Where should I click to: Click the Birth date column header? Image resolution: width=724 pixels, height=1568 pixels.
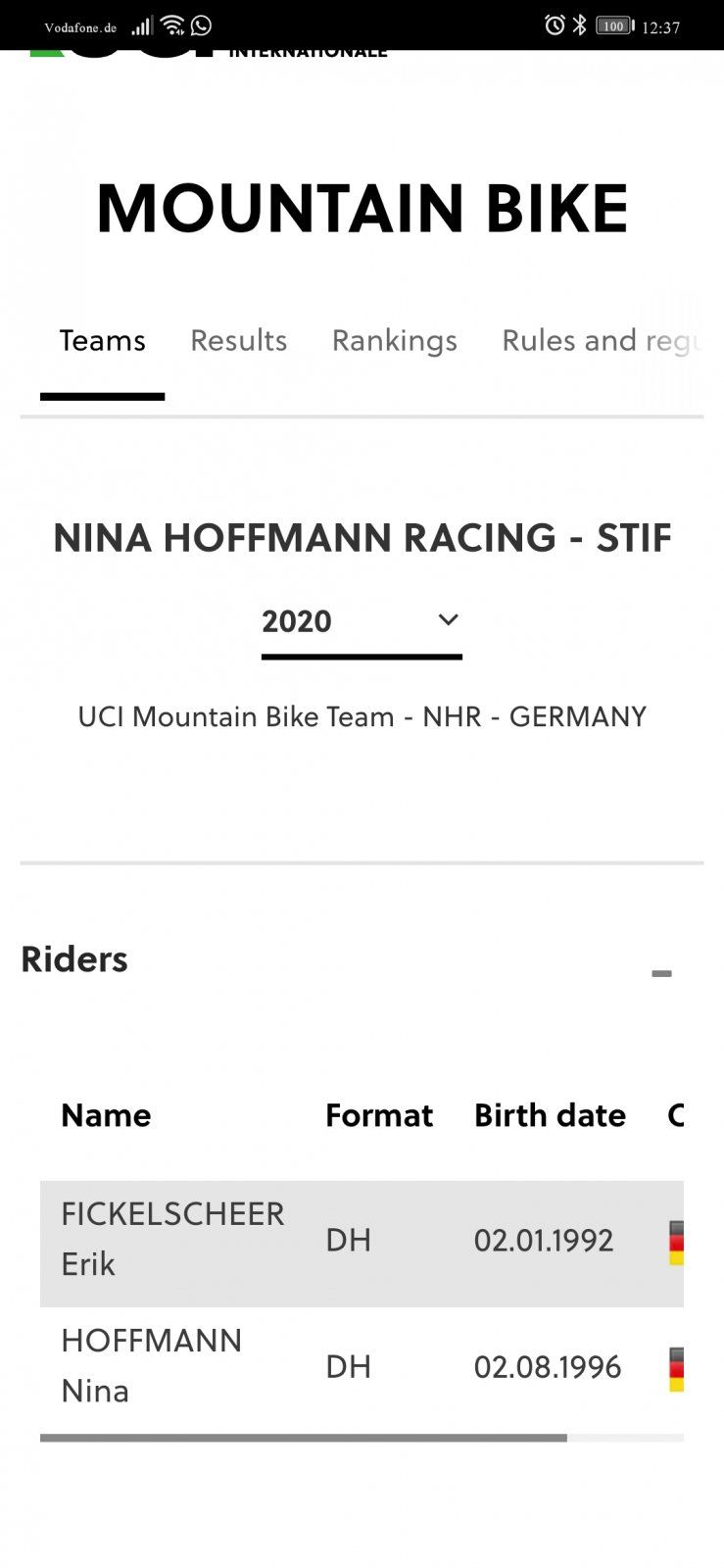550,1115
